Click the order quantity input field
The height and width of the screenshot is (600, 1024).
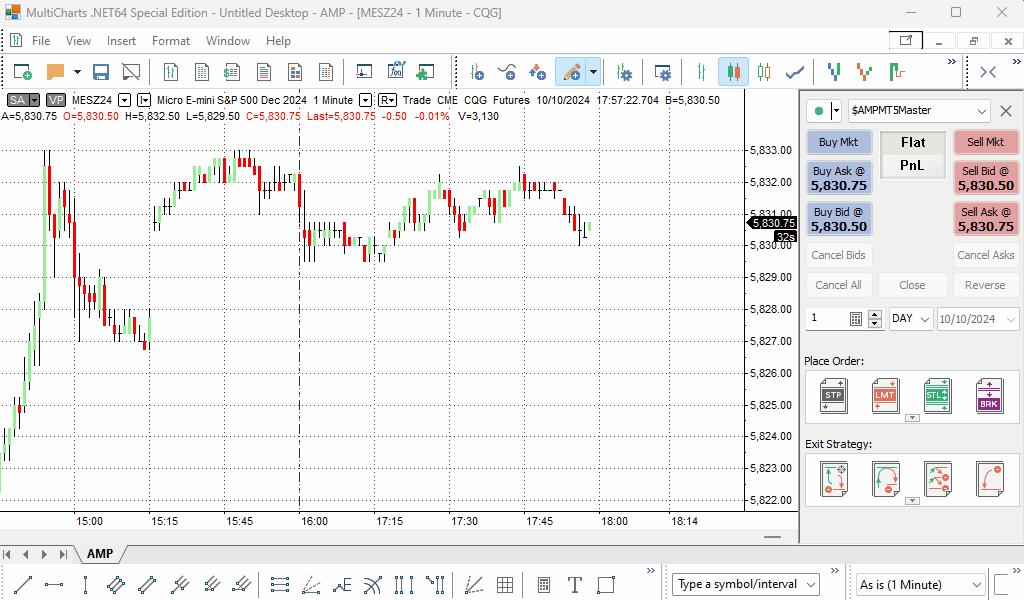point(827,319)
